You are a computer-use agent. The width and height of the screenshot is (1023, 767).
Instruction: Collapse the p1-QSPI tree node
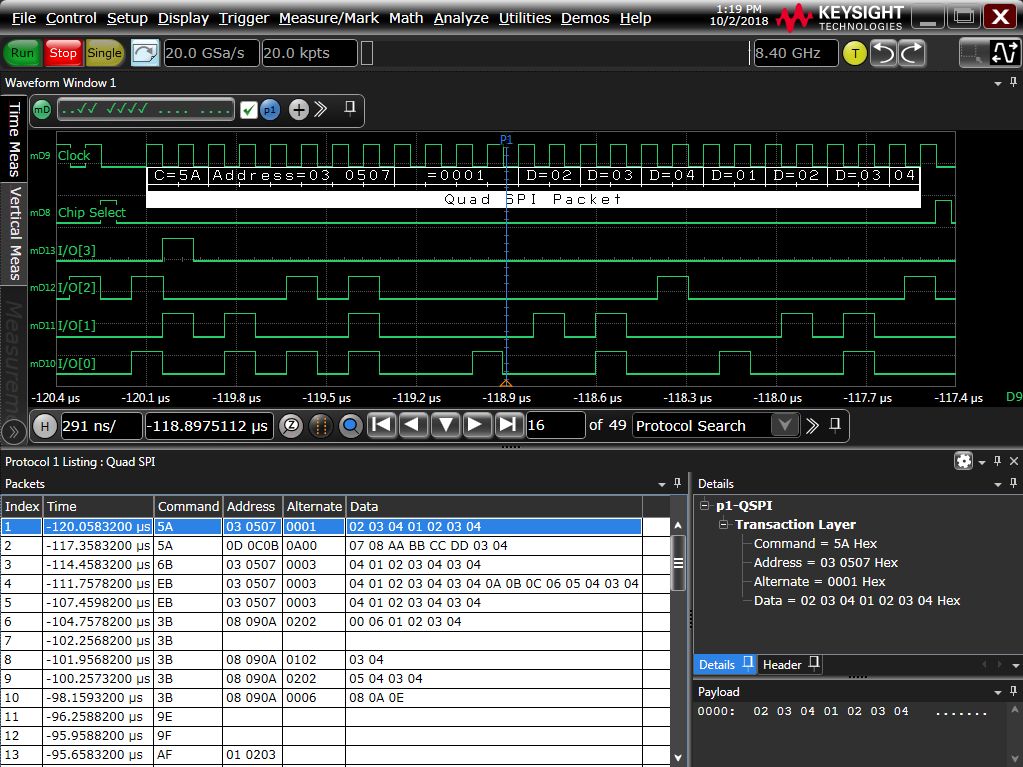click(x=705, y=506)
